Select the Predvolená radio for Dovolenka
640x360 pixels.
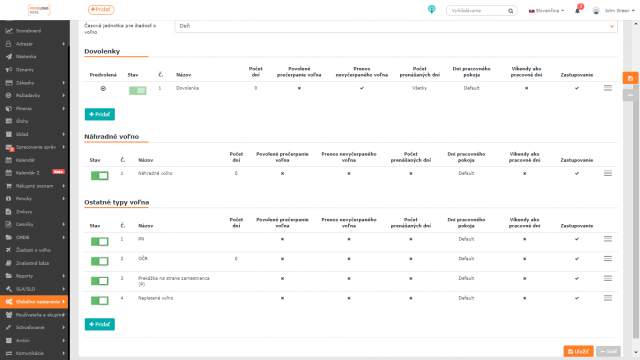tap(103, 88)
